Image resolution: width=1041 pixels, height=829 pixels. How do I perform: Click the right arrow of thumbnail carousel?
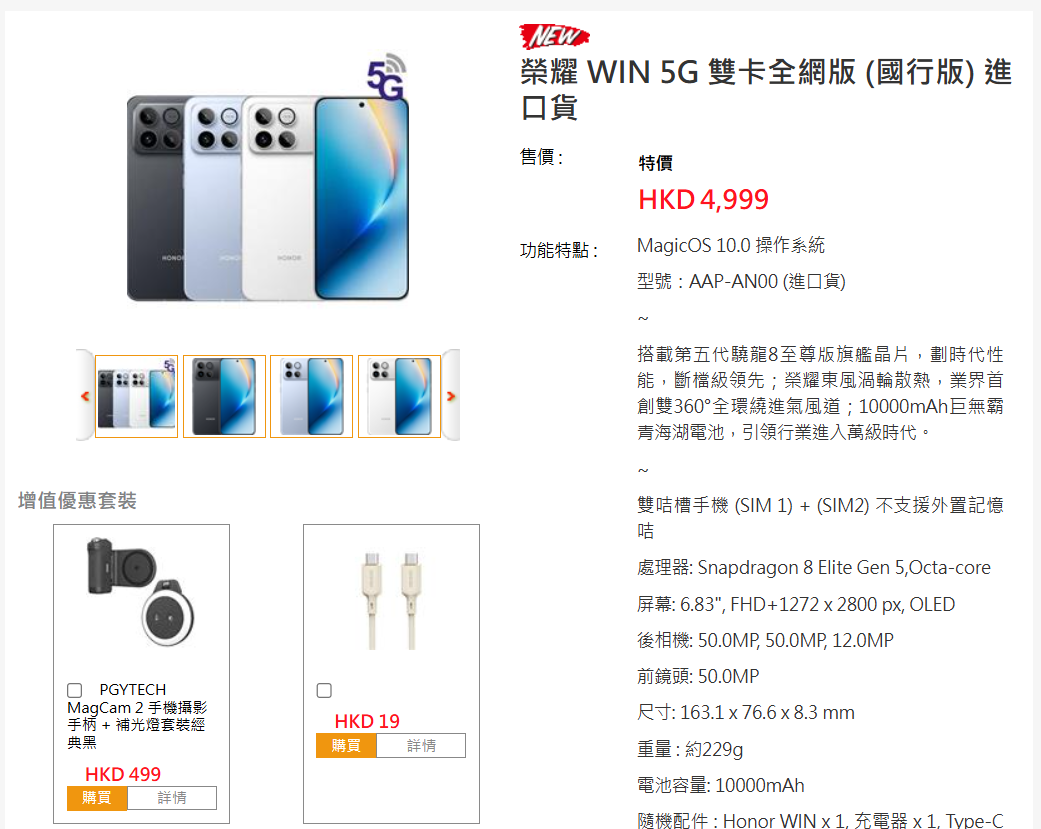(451, 396)
